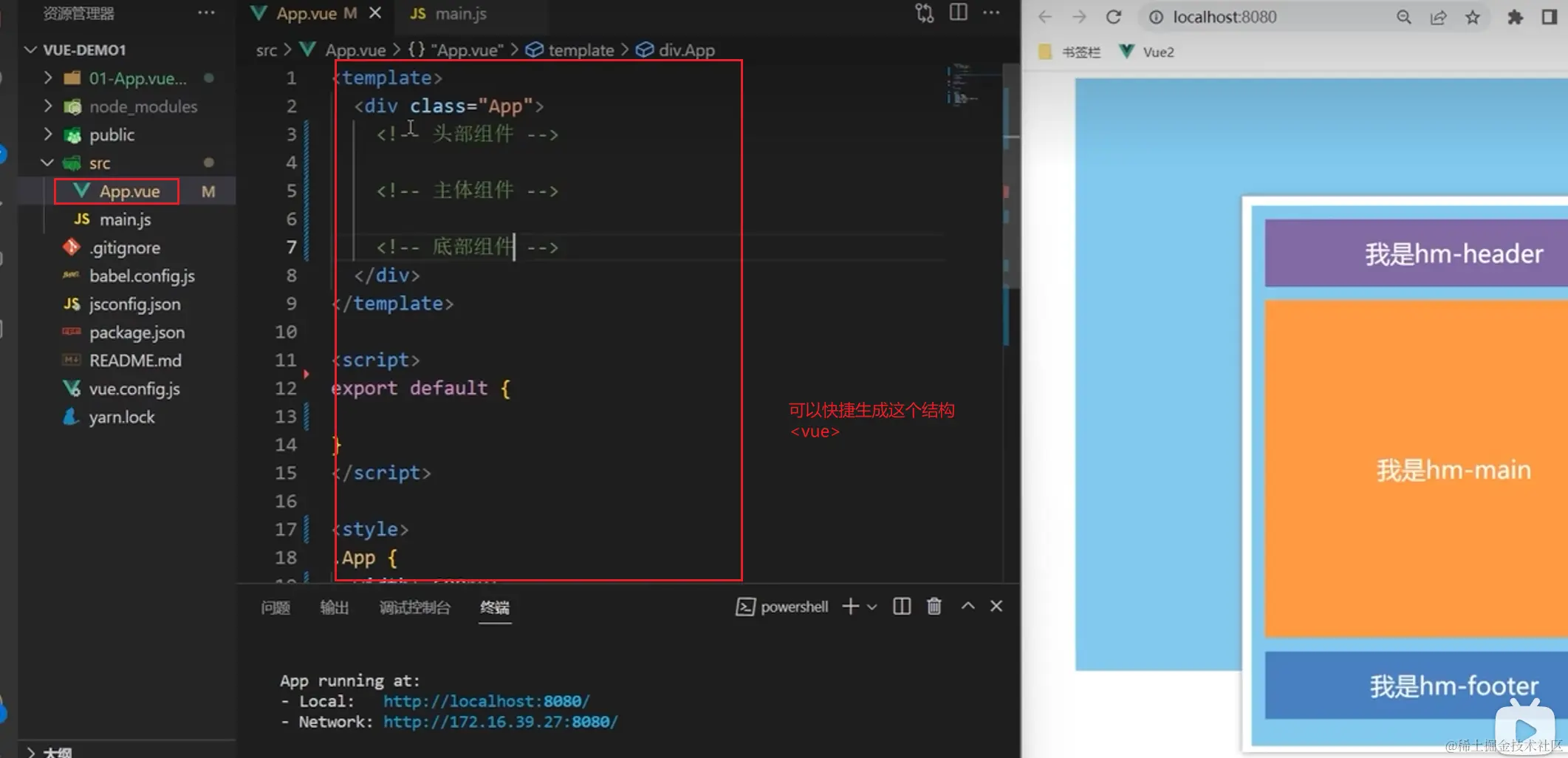Viewport: 1568px width, 758px height.
Task: Click the 我是hm-header block in page
Action: (x=1416, y=253)
